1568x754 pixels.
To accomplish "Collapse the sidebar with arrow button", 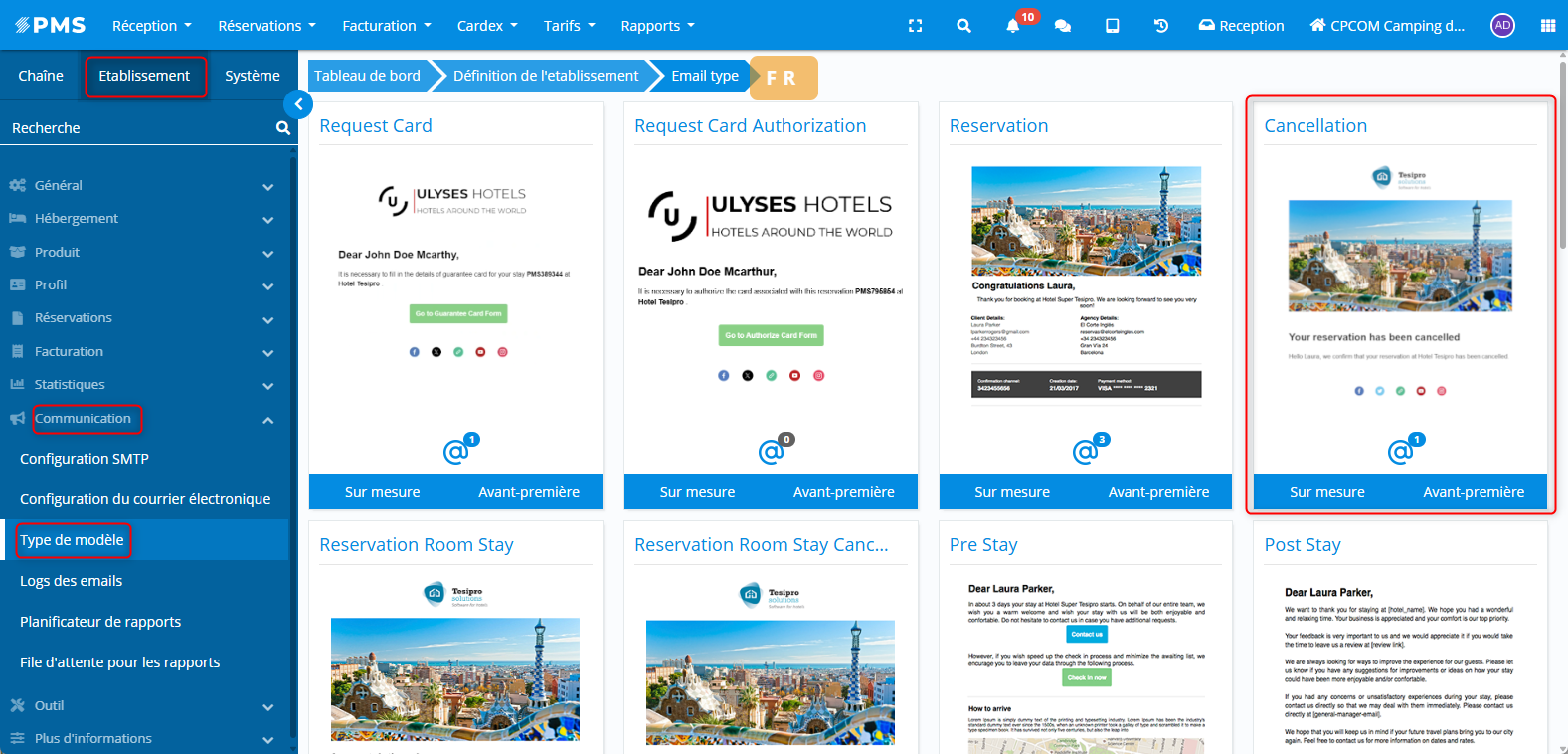I will click(298, 103).
